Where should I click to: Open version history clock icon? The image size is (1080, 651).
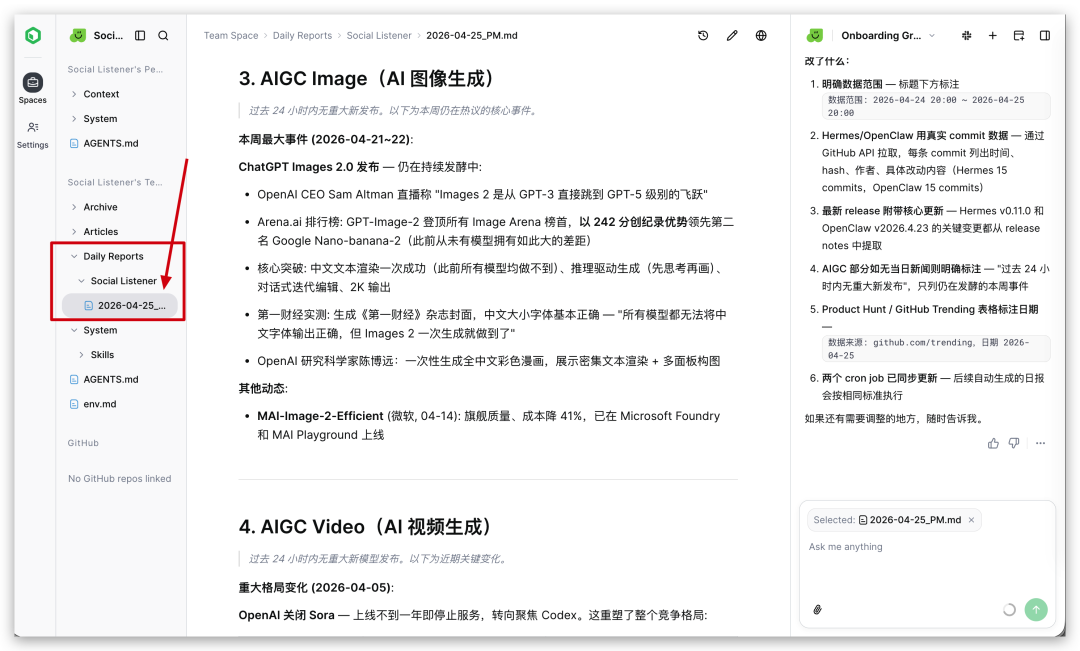click(703, 35)
